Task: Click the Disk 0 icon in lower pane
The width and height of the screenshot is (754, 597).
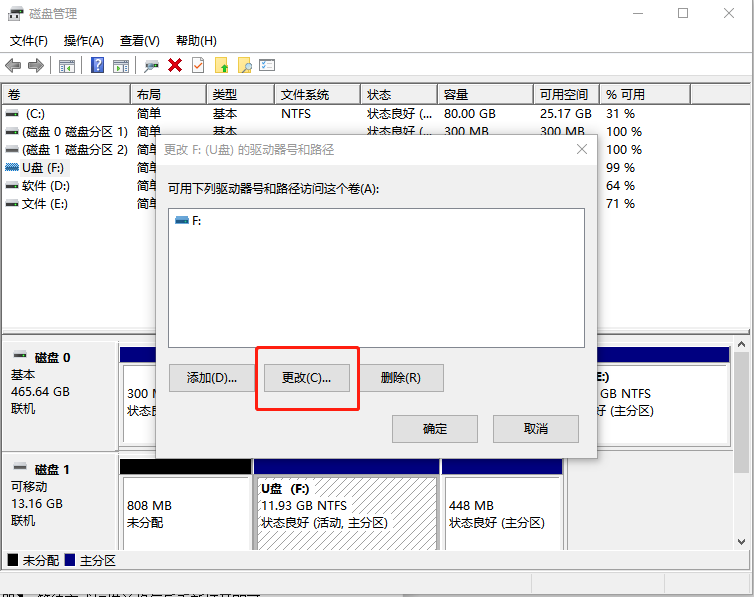Action: click(20, 356)
